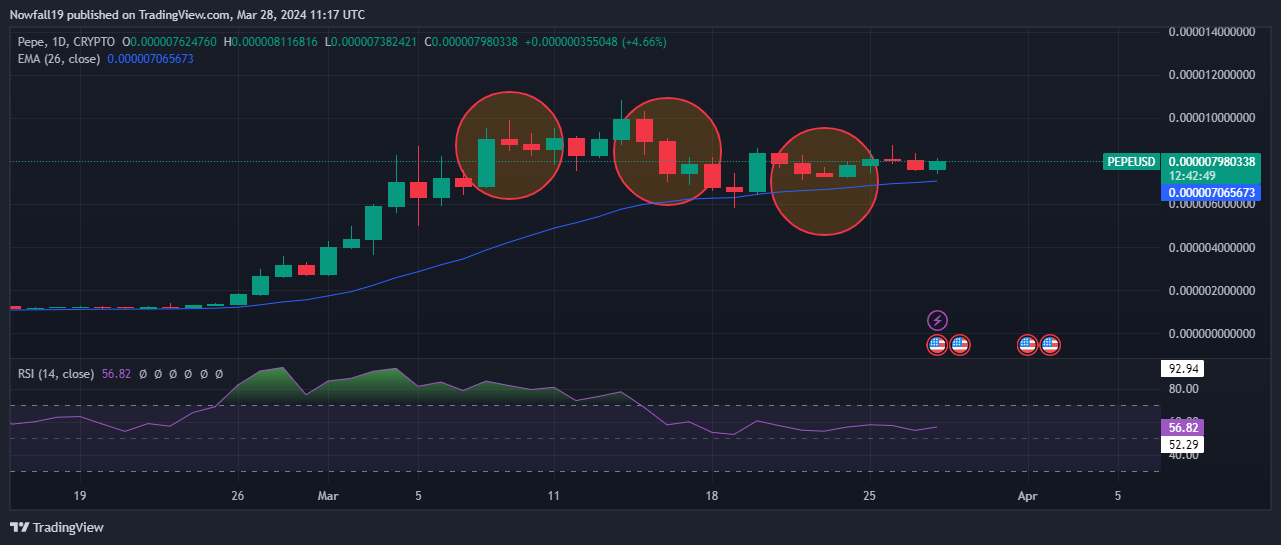Click the Mar label on the date axis

[328, 495]
